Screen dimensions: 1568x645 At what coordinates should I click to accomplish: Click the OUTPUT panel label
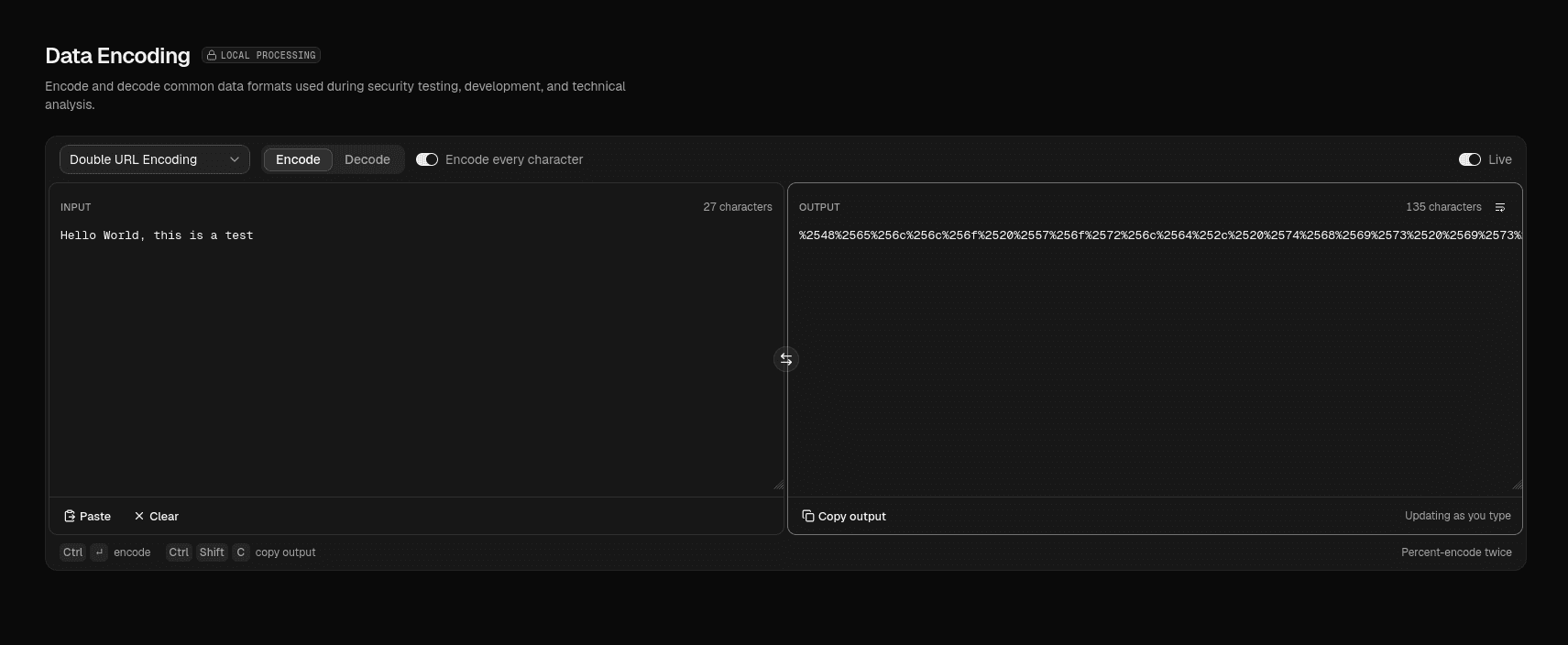tap(819, 207)
